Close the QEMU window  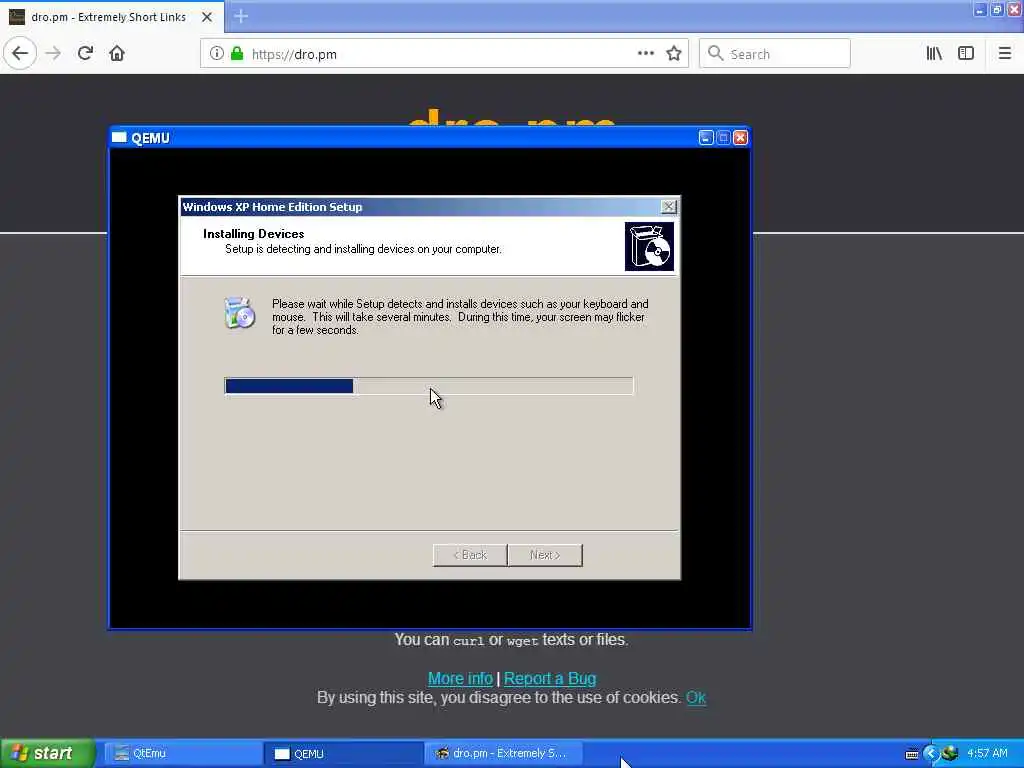click(741, 138)
